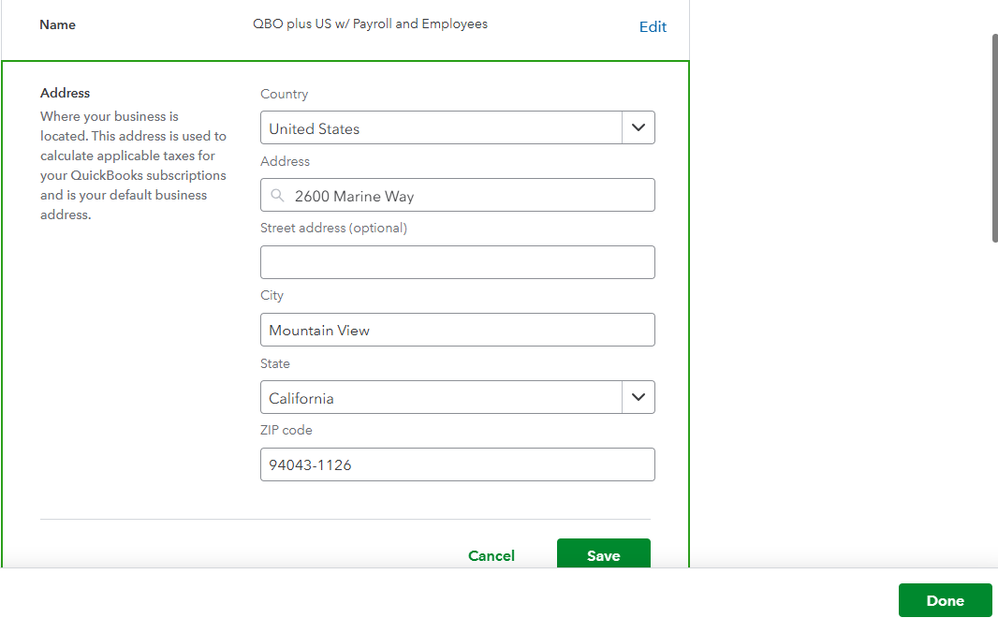The image size is (998, 620).
Task: Cancel the address changes
Action: pyautogui.click(x=491, y=556)
